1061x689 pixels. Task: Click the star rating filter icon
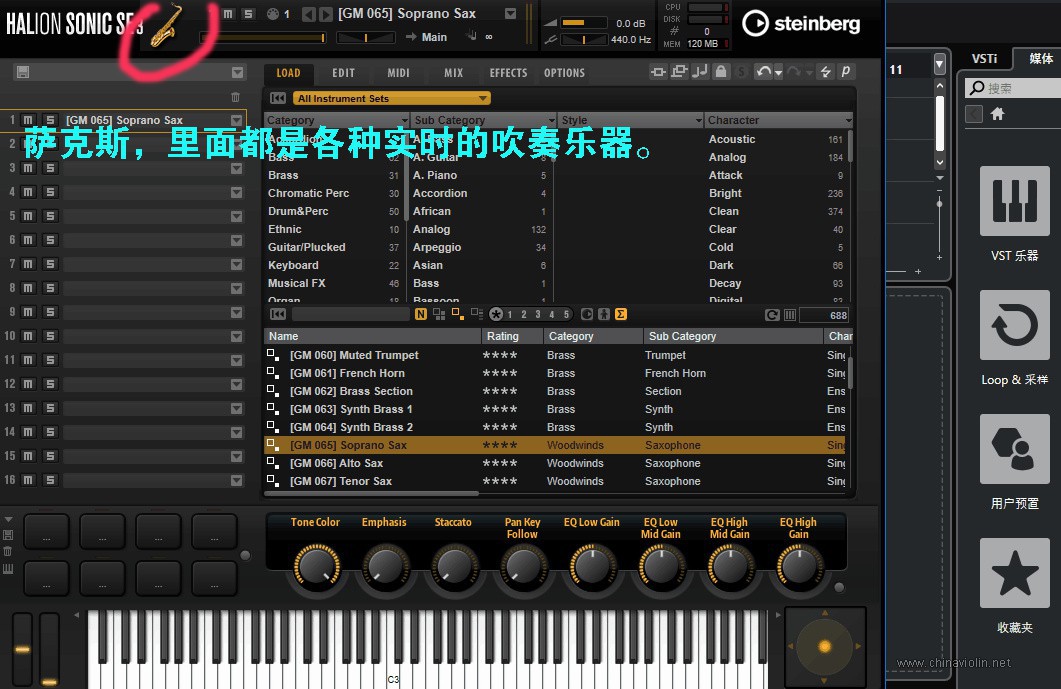(x=497, y=314)
